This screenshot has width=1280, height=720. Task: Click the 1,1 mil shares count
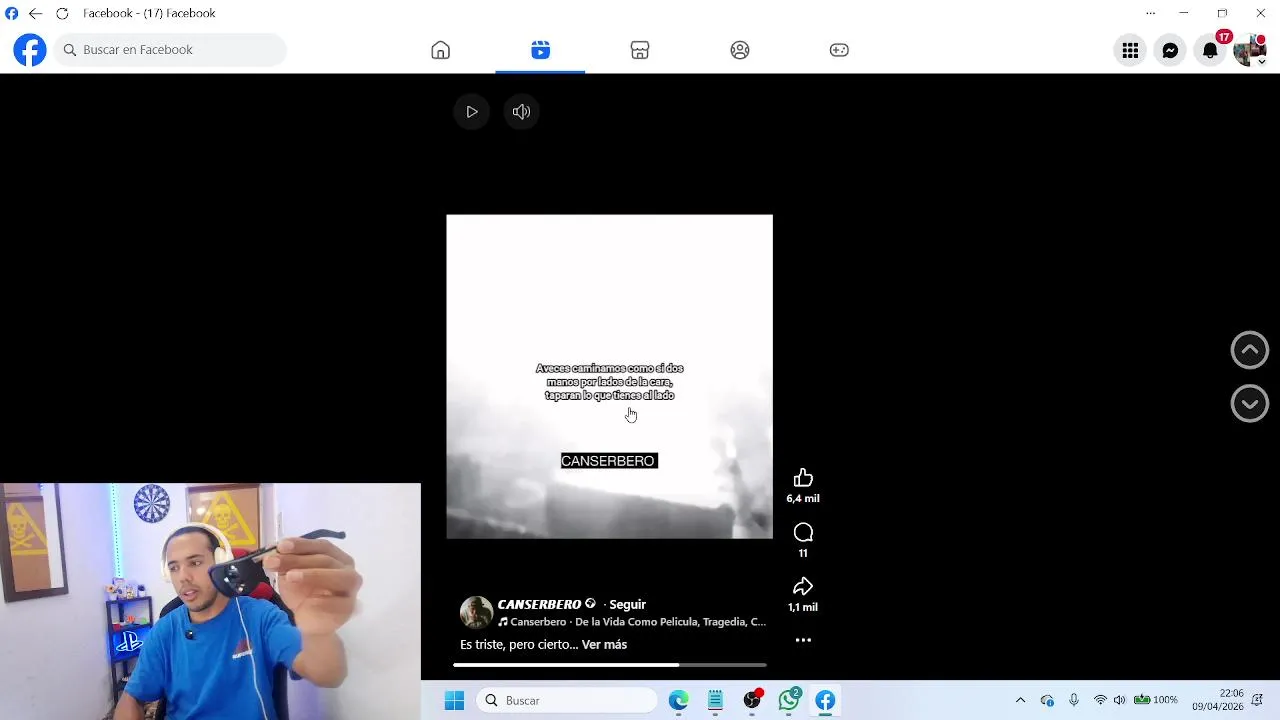click(803, 607)
